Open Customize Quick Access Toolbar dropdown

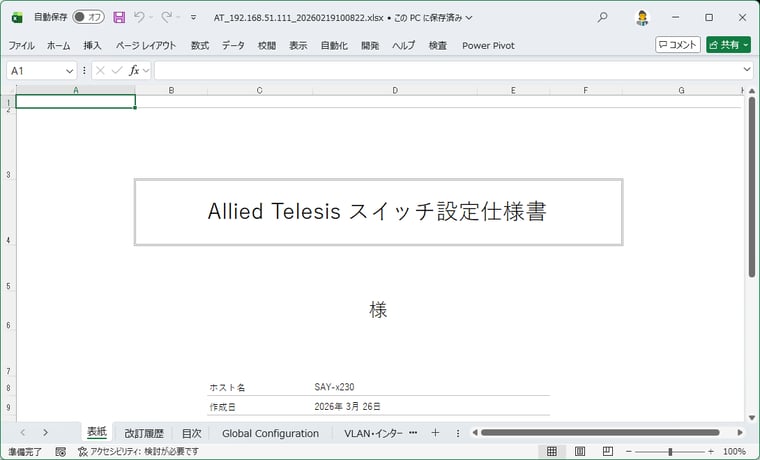pos(193,17)
